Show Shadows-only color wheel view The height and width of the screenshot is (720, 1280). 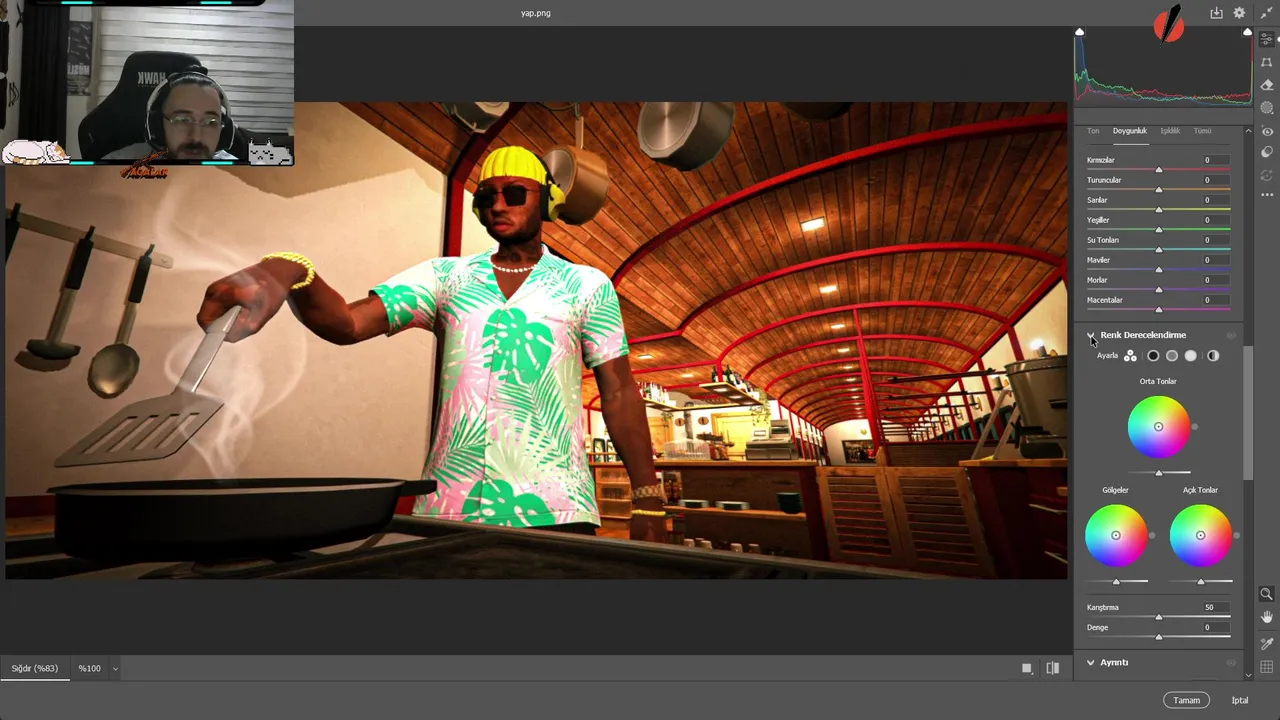pyautogui.click(x=1153, y=356)
